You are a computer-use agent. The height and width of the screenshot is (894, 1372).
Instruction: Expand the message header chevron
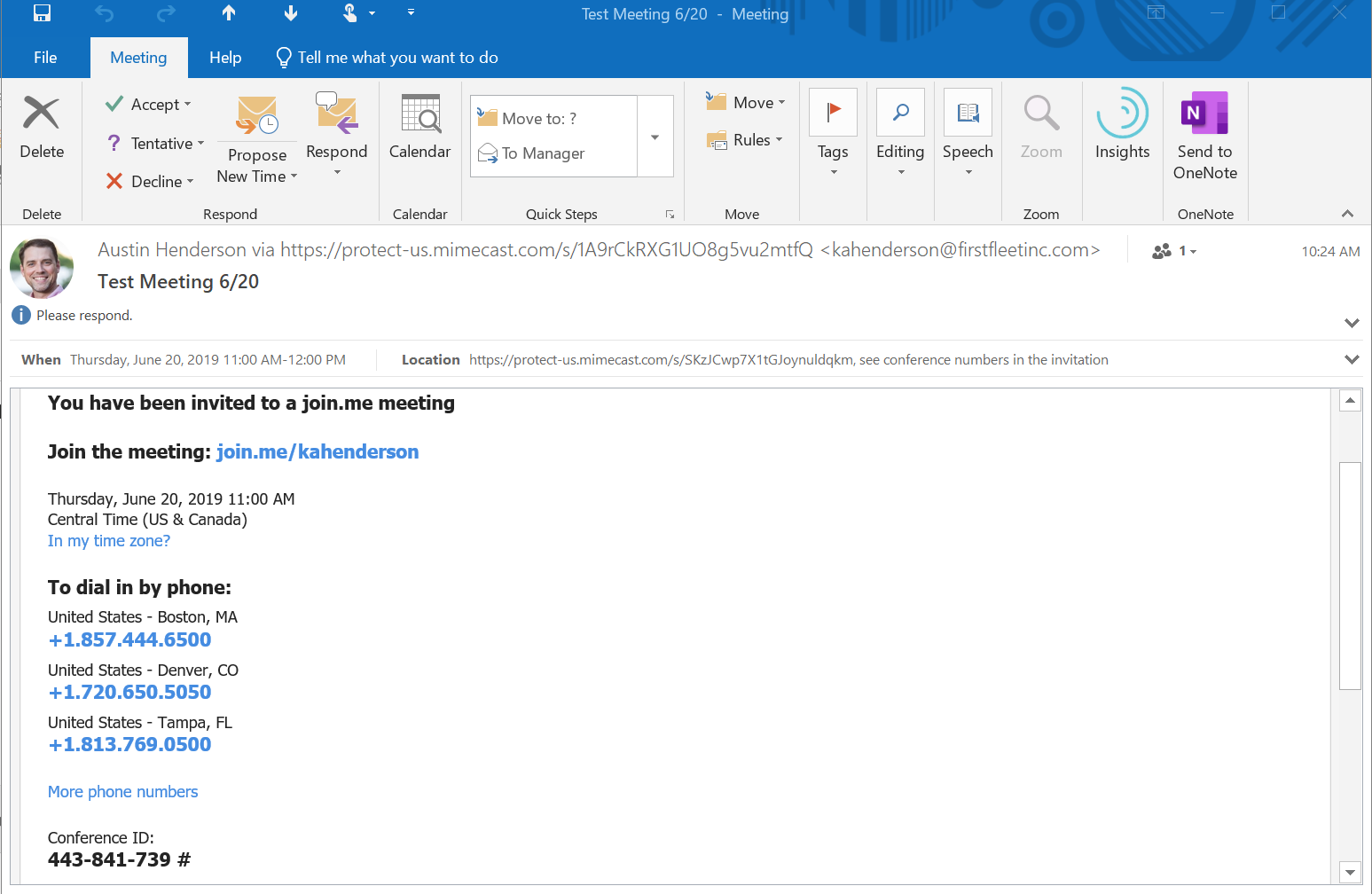[x=1352, y=323]
